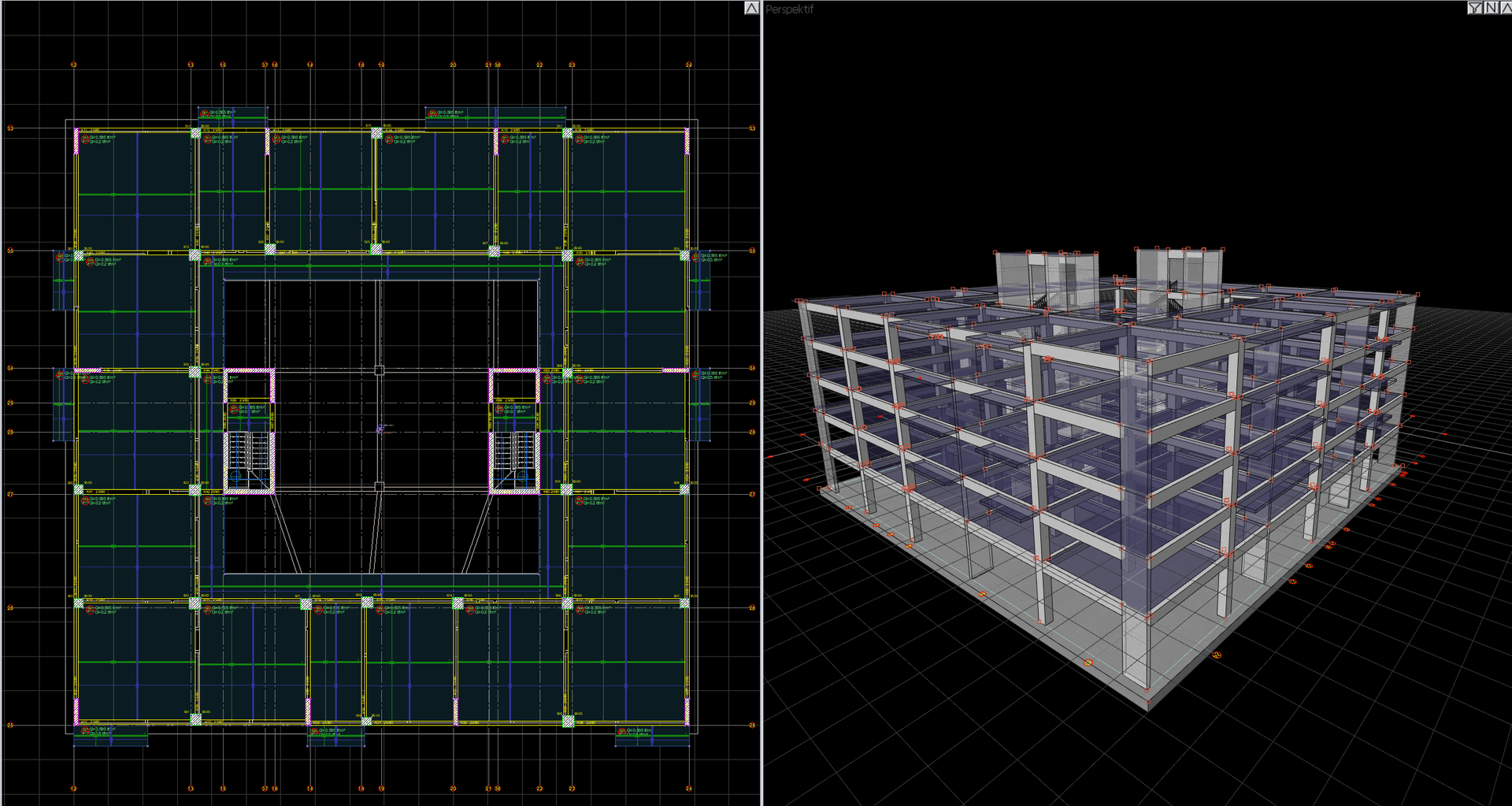Select the left staircase in the plan view

tap(250, 460)
